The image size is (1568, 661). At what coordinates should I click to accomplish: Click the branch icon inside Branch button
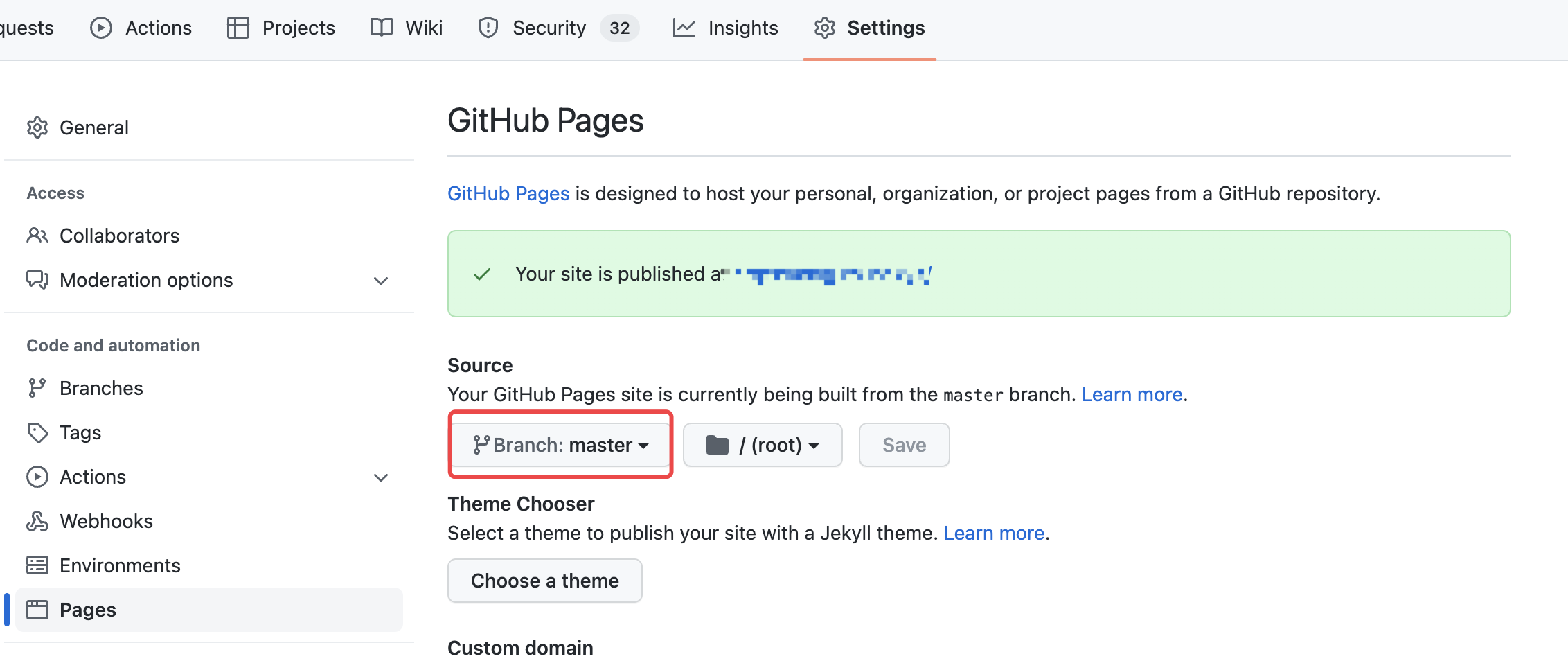(481, 445)
